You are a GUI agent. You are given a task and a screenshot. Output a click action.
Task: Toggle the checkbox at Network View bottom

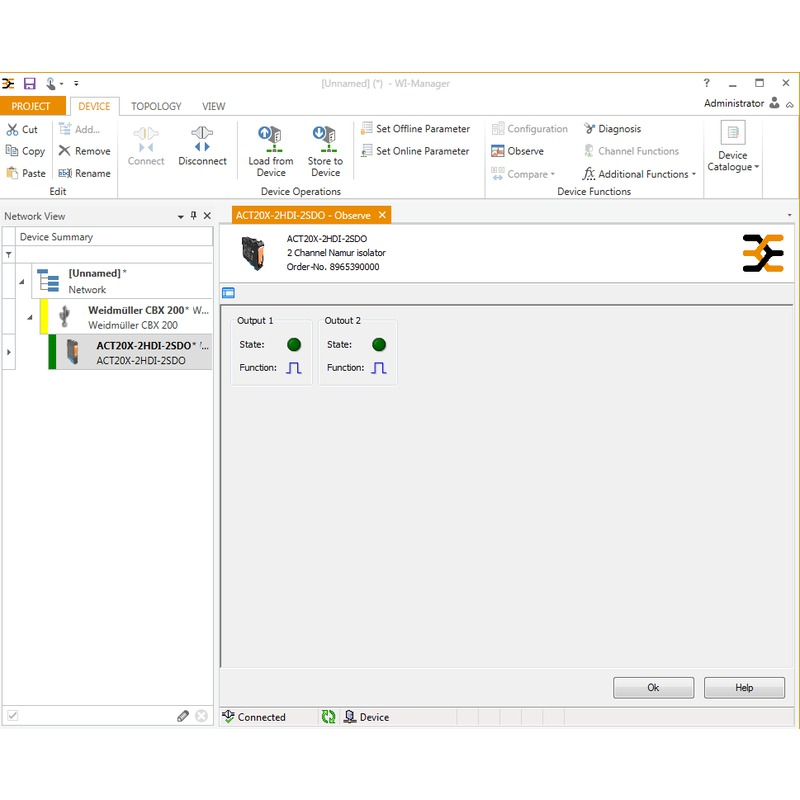point(13,716)
